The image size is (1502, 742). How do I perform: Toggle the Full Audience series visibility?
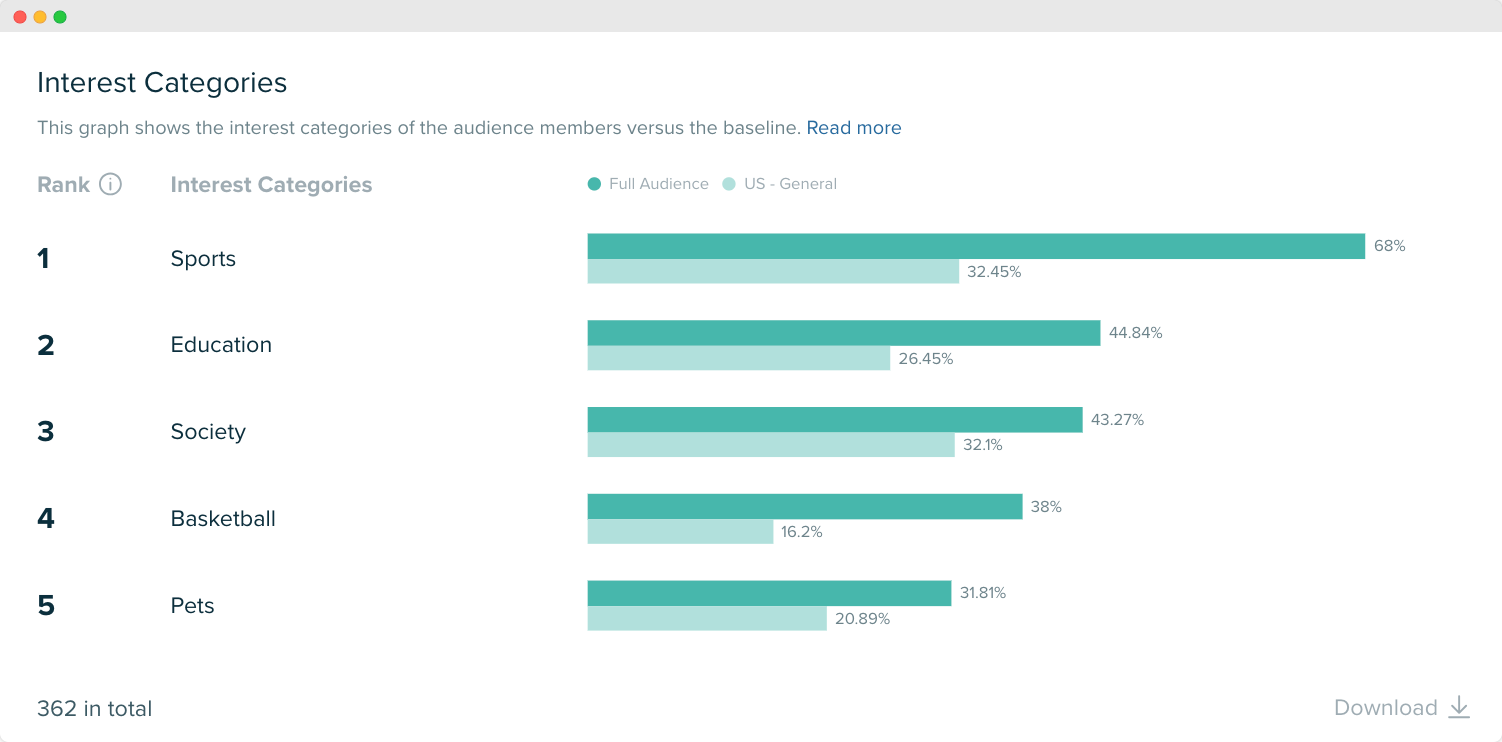[648, 184]
